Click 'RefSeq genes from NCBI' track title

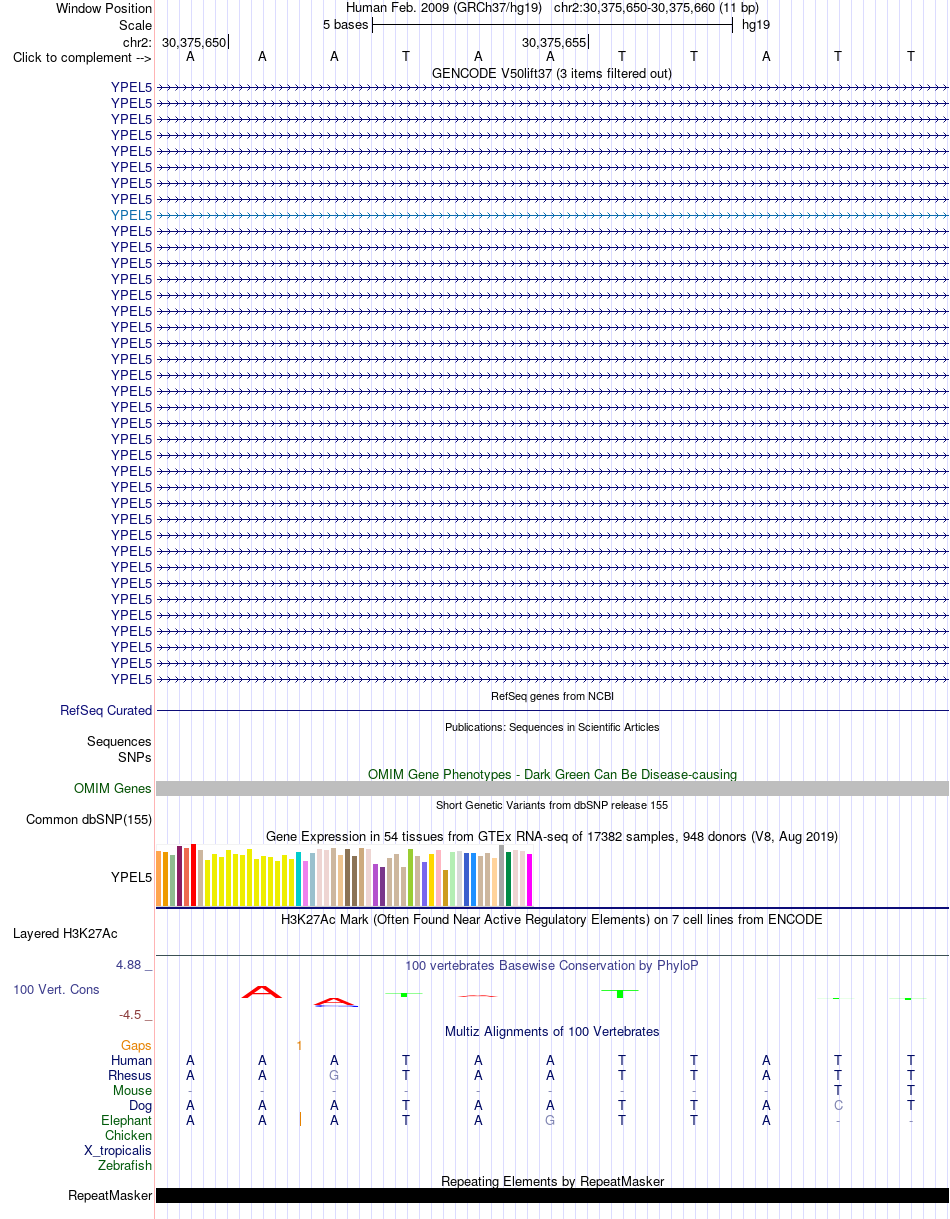tap(552, 696)
